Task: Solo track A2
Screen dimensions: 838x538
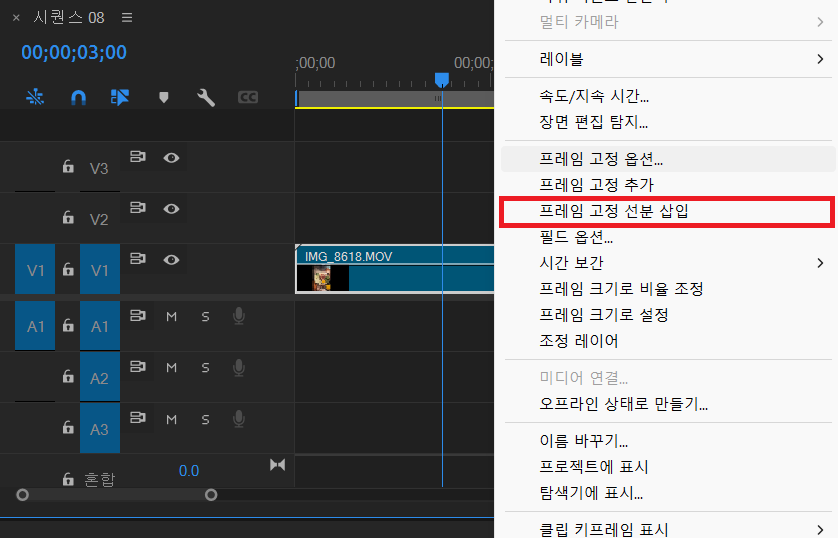Action: (x=205, y=368)
